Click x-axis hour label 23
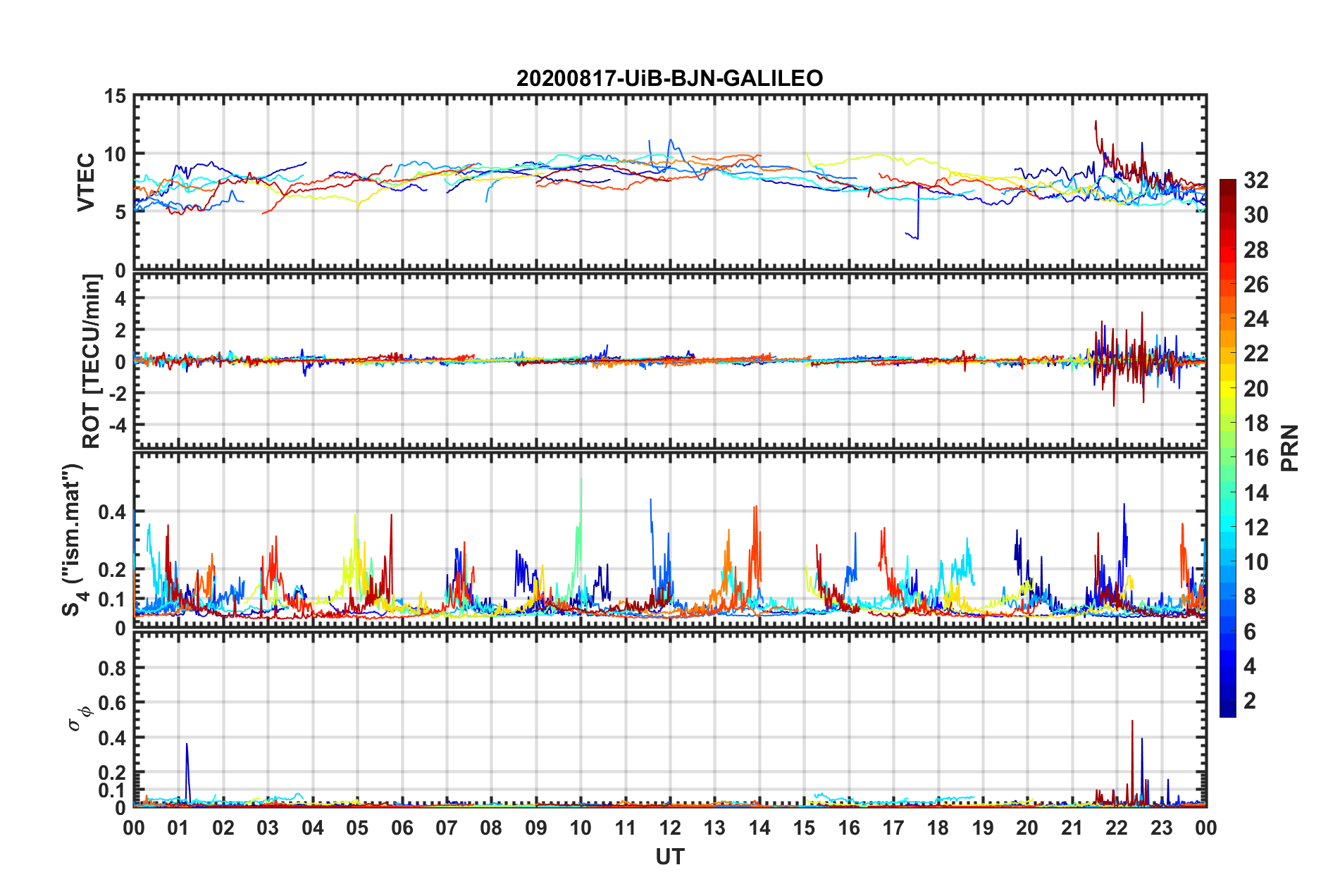Viewport: 1340px width, 896px height. 1161,828
